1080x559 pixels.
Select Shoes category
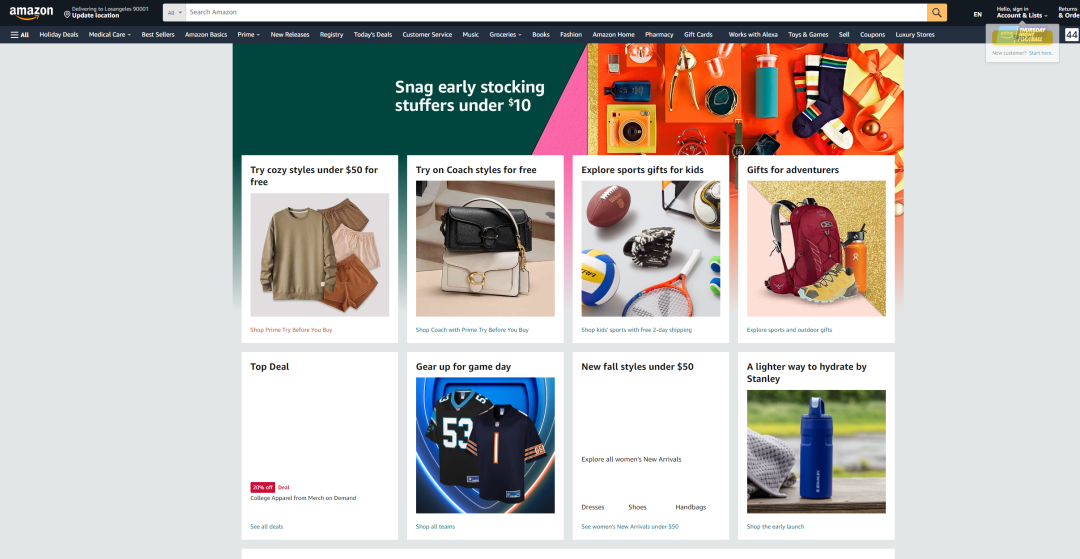click(637, 507)
